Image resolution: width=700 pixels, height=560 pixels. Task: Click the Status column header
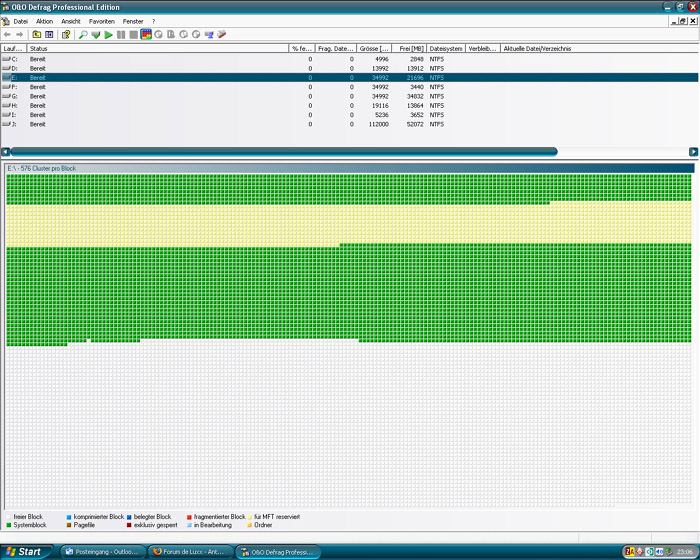coord(158,48)
